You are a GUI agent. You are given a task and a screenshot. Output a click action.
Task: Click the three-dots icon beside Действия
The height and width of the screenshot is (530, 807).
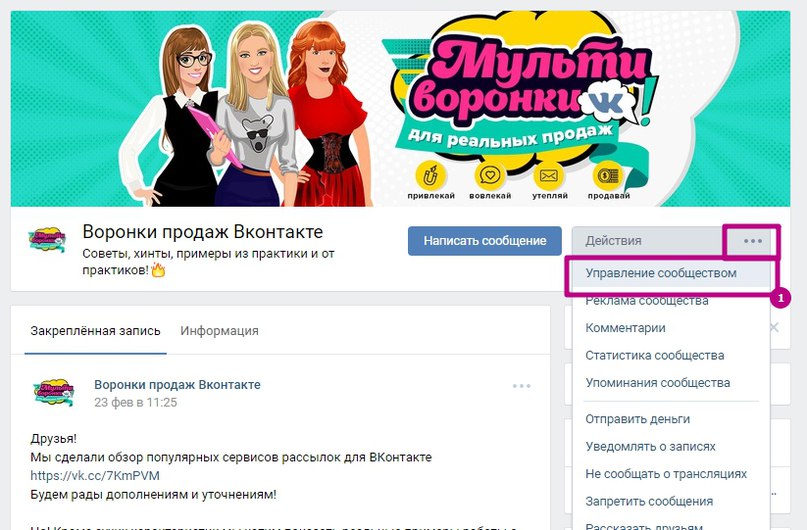(x=752, y=241)
